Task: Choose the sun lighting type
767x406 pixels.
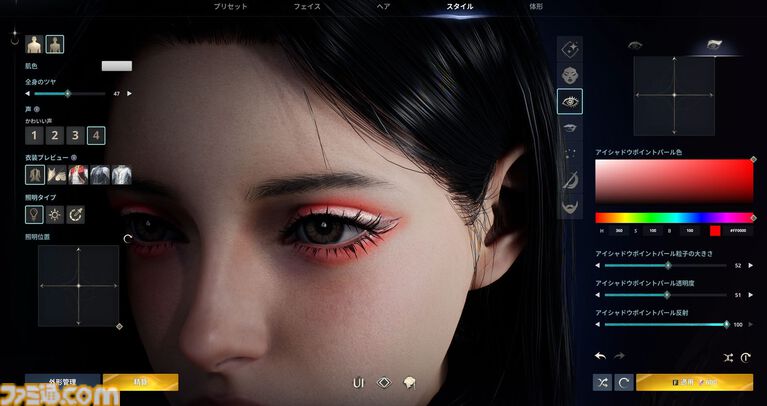Action: point(55,215)
